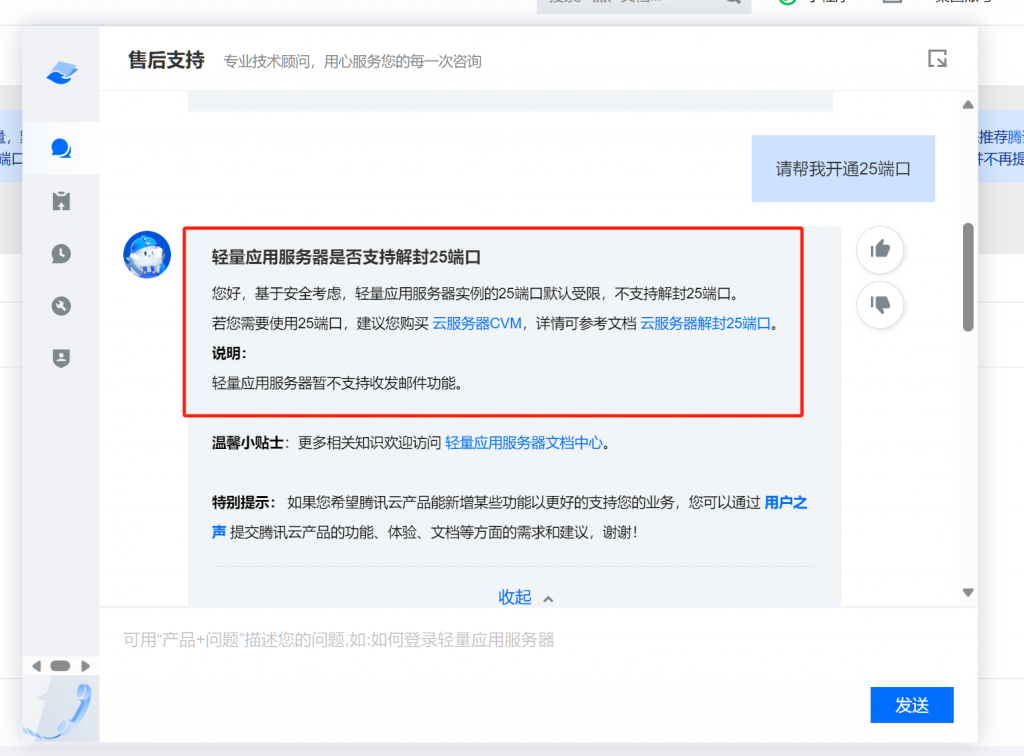Click the sidebar scroll right arrow
This screenshot has width=1024, height=756.
[x=86, y=666]
